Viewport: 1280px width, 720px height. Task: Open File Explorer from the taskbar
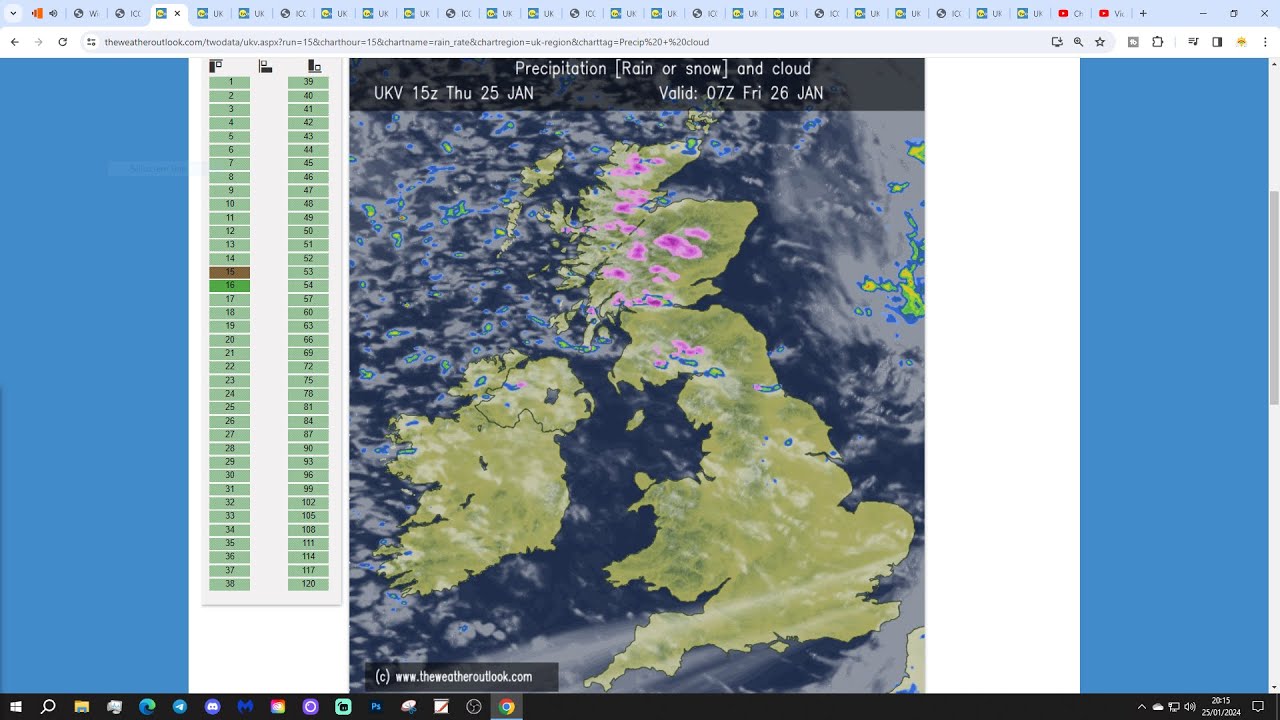coord(82,707)
